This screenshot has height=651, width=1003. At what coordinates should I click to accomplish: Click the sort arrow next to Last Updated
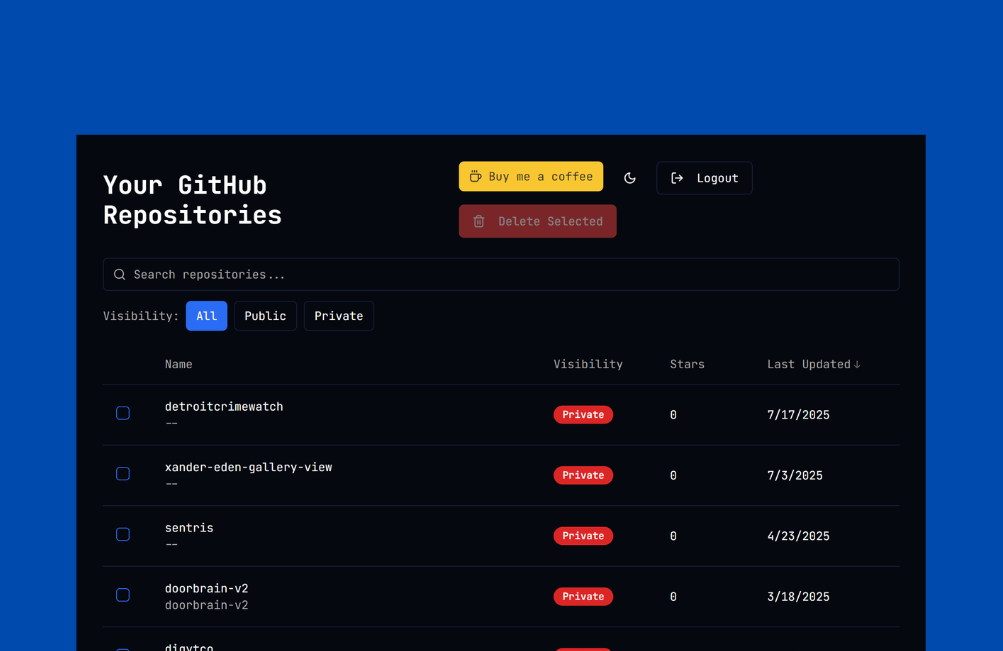(858, 364)
